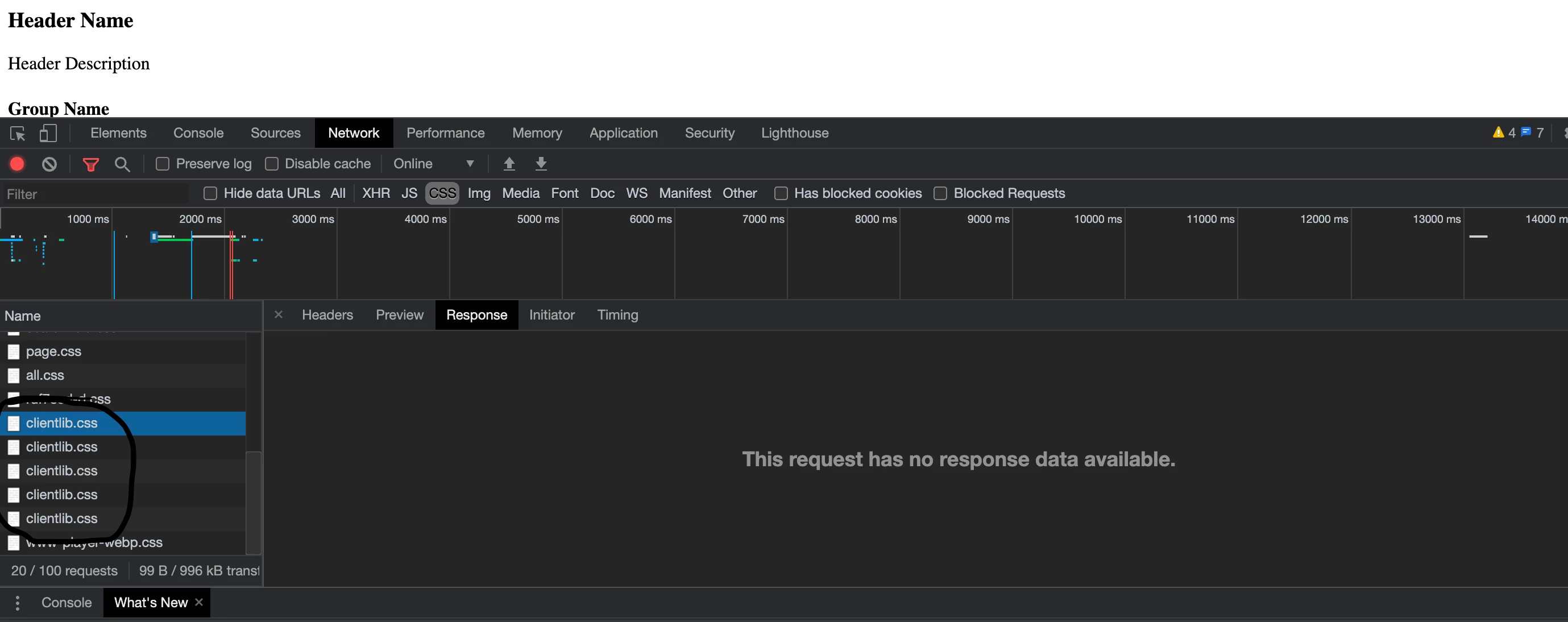This screenshot has height=622, width=1568.
Task: Toggle the red filter funnel icon
Action: pos(91,164)
